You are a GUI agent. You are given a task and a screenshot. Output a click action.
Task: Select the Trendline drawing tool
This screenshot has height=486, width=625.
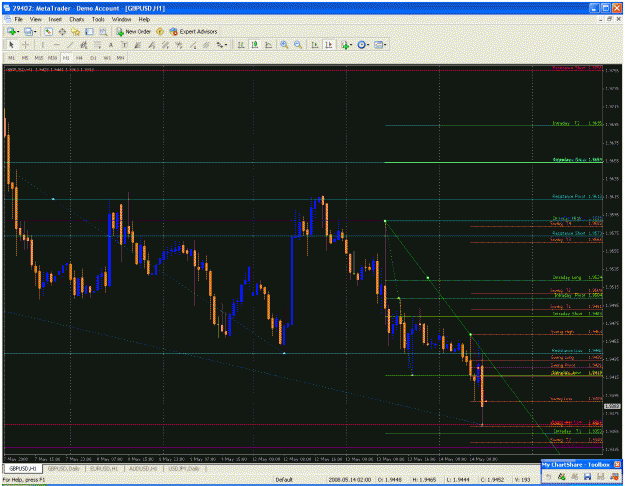[x=70, y=45]
